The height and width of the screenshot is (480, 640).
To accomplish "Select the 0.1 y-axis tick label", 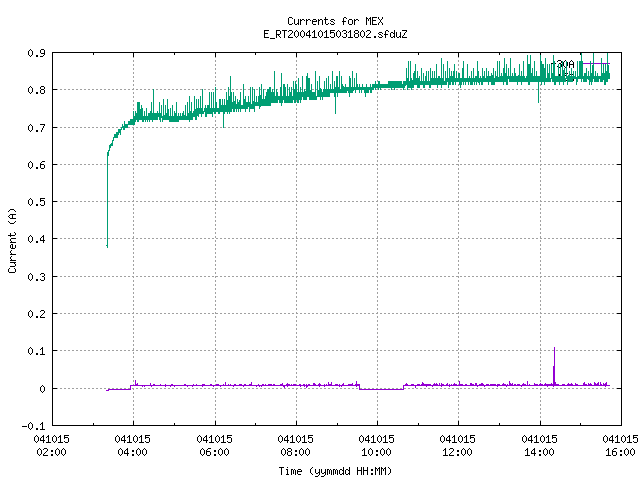I will click(x=36, y=351).
